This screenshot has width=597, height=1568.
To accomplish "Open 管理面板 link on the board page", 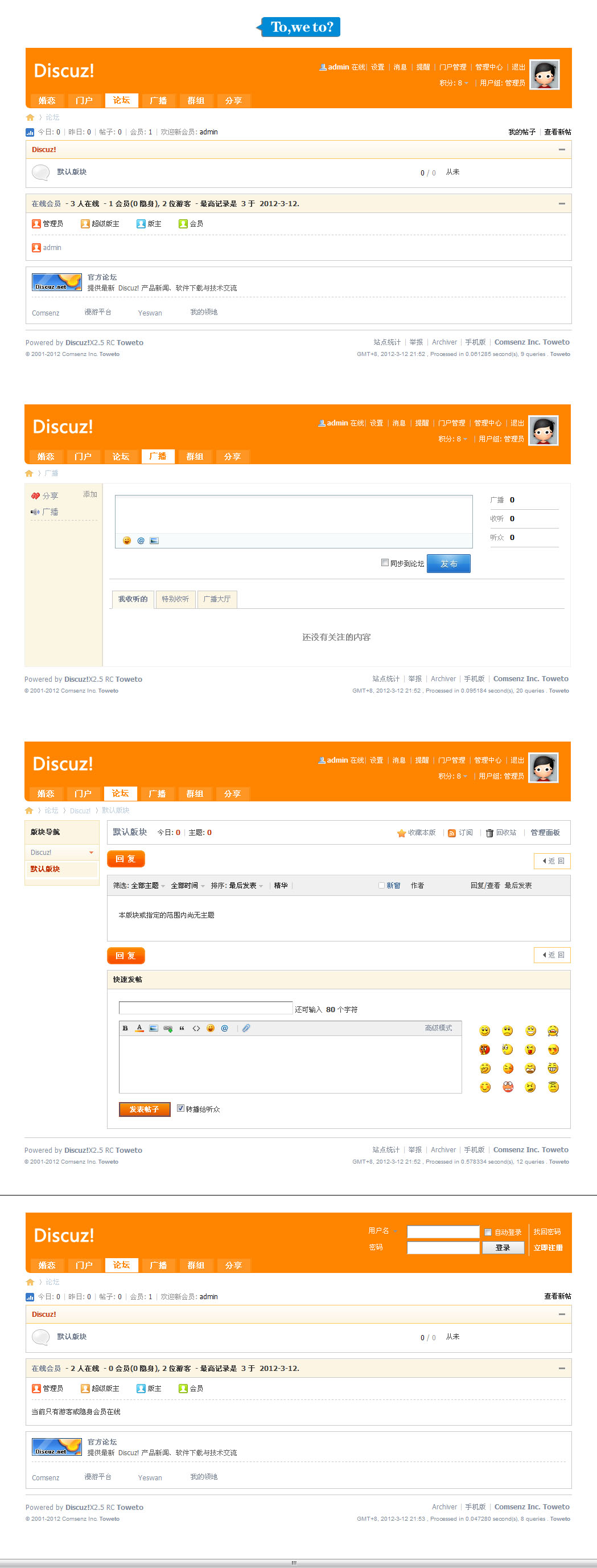I will (545, 833).
